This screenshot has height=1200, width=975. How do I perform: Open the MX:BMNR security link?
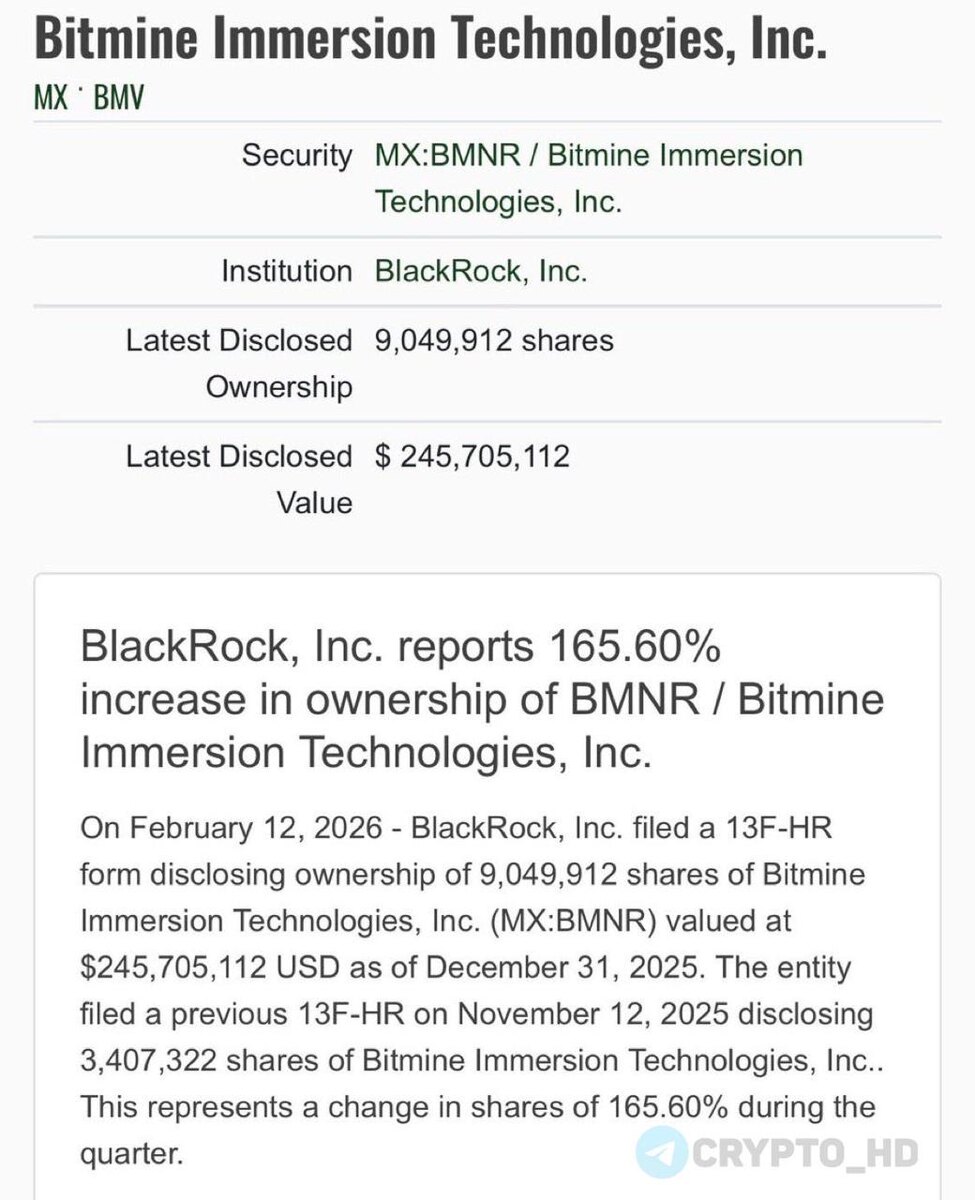click(589, 178)
